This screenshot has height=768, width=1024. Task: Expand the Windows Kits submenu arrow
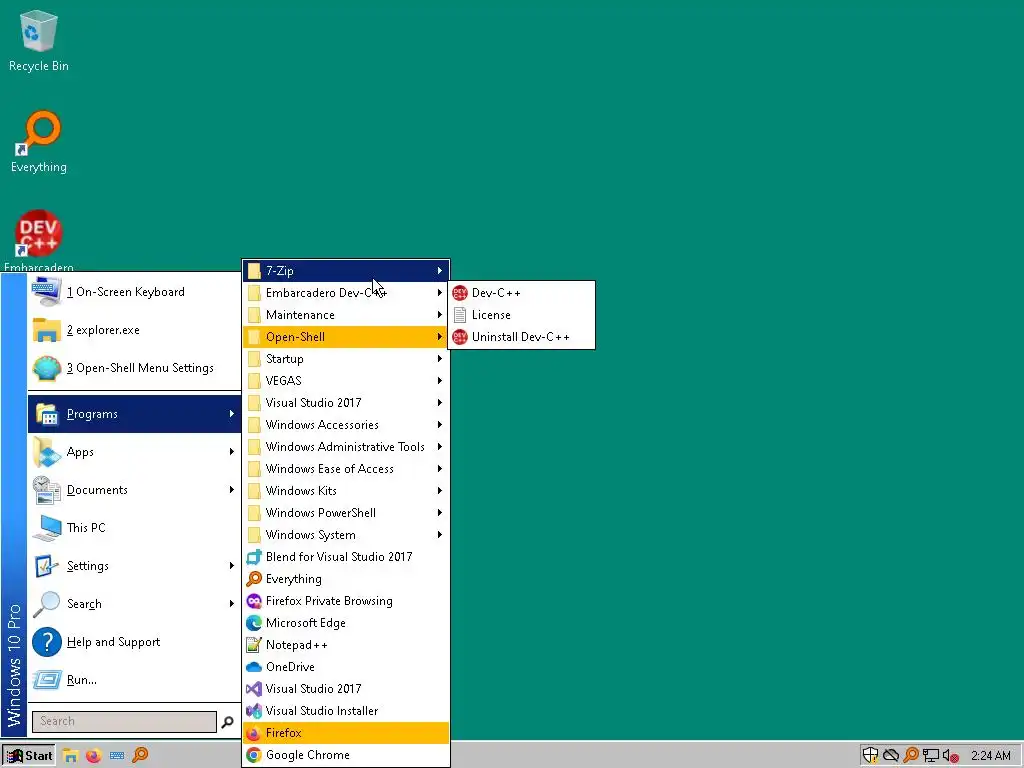440,490
